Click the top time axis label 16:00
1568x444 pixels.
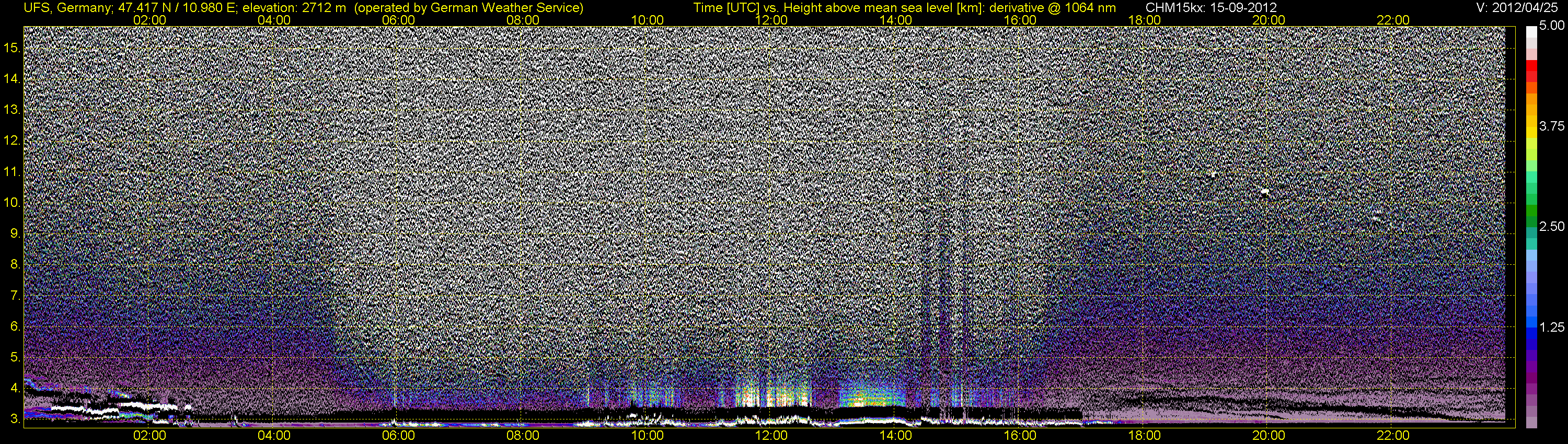tap(1020, 20)
